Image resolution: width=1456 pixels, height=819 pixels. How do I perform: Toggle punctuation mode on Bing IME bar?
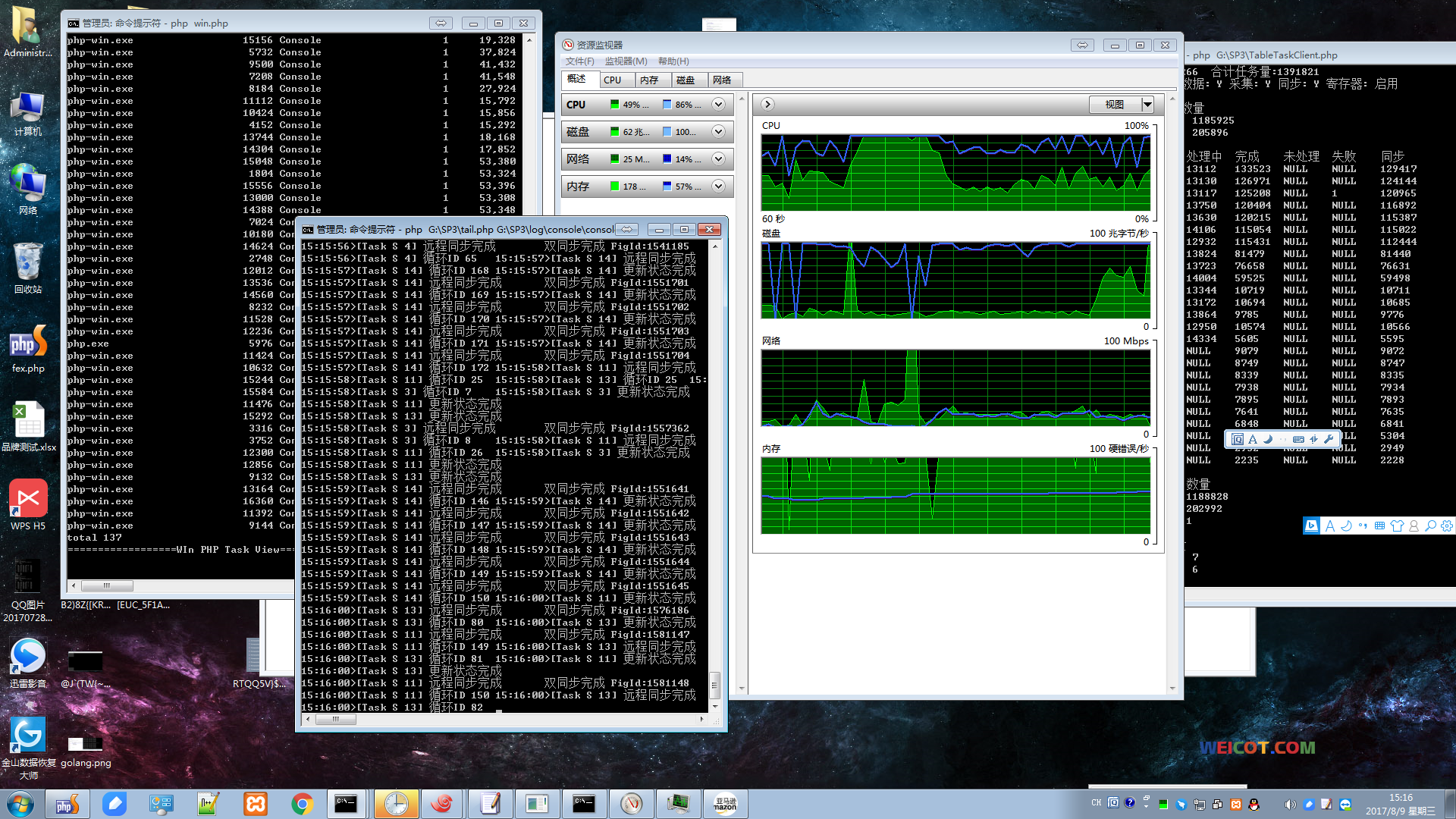1363,526
